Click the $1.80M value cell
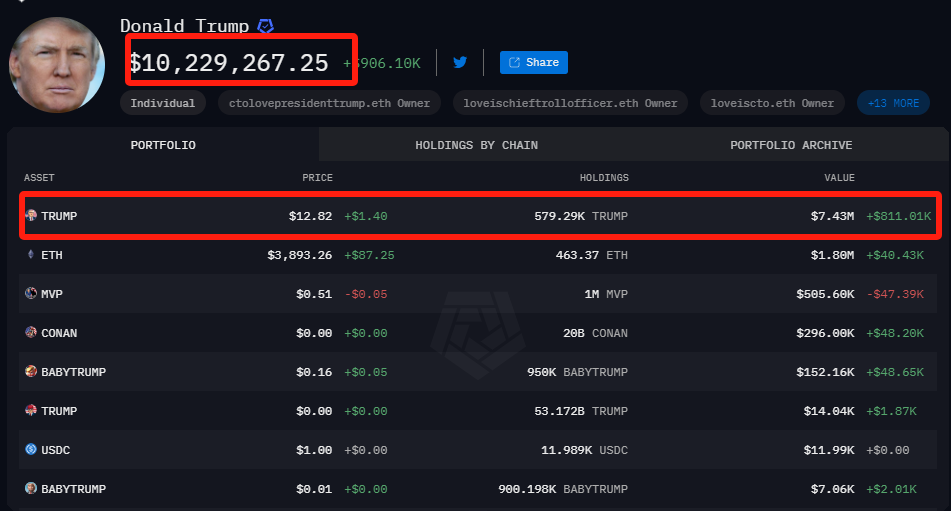 832,255
